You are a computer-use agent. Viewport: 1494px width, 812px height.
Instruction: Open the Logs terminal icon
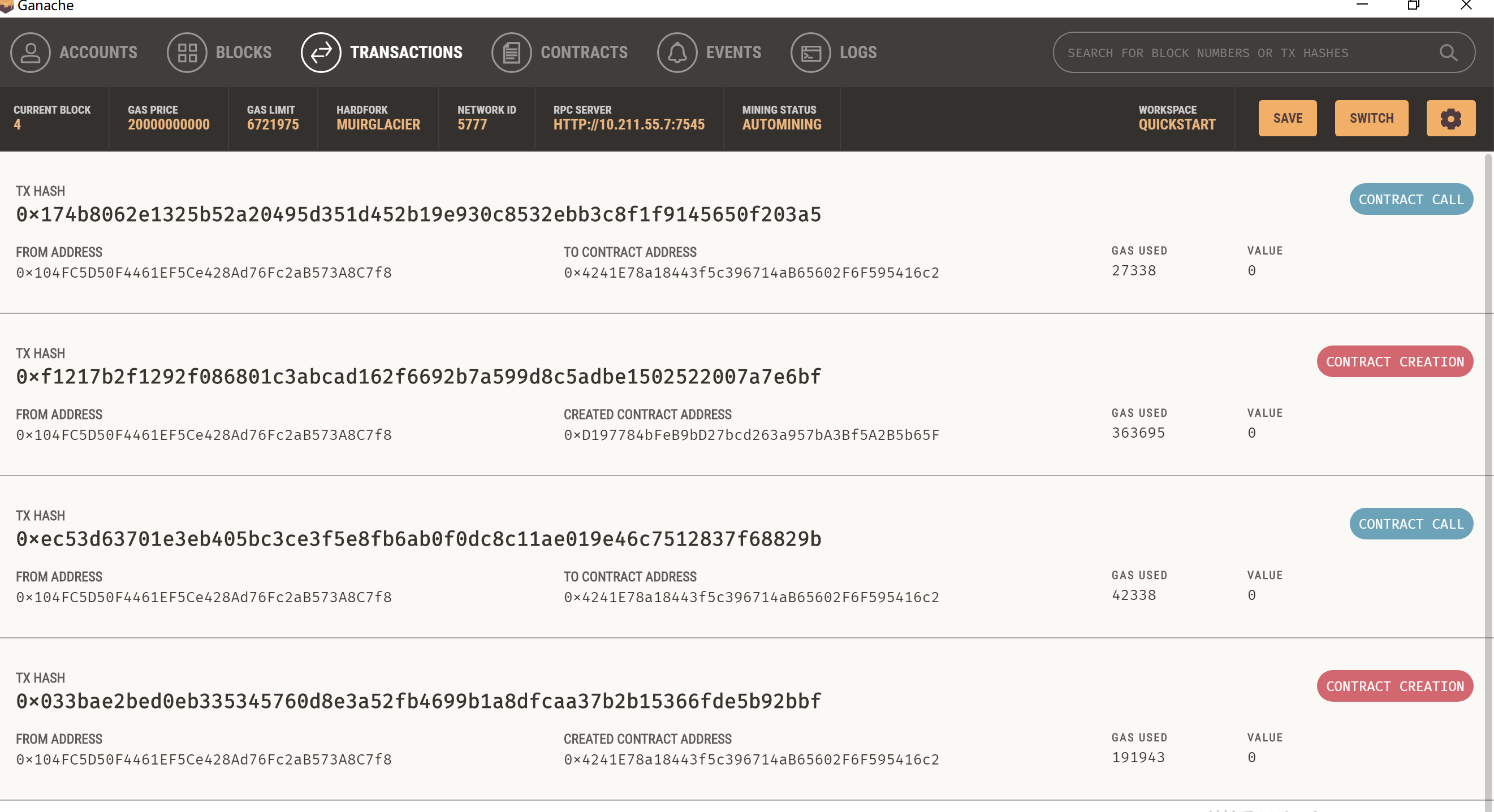pyautogui.click(x=810, y=53)
